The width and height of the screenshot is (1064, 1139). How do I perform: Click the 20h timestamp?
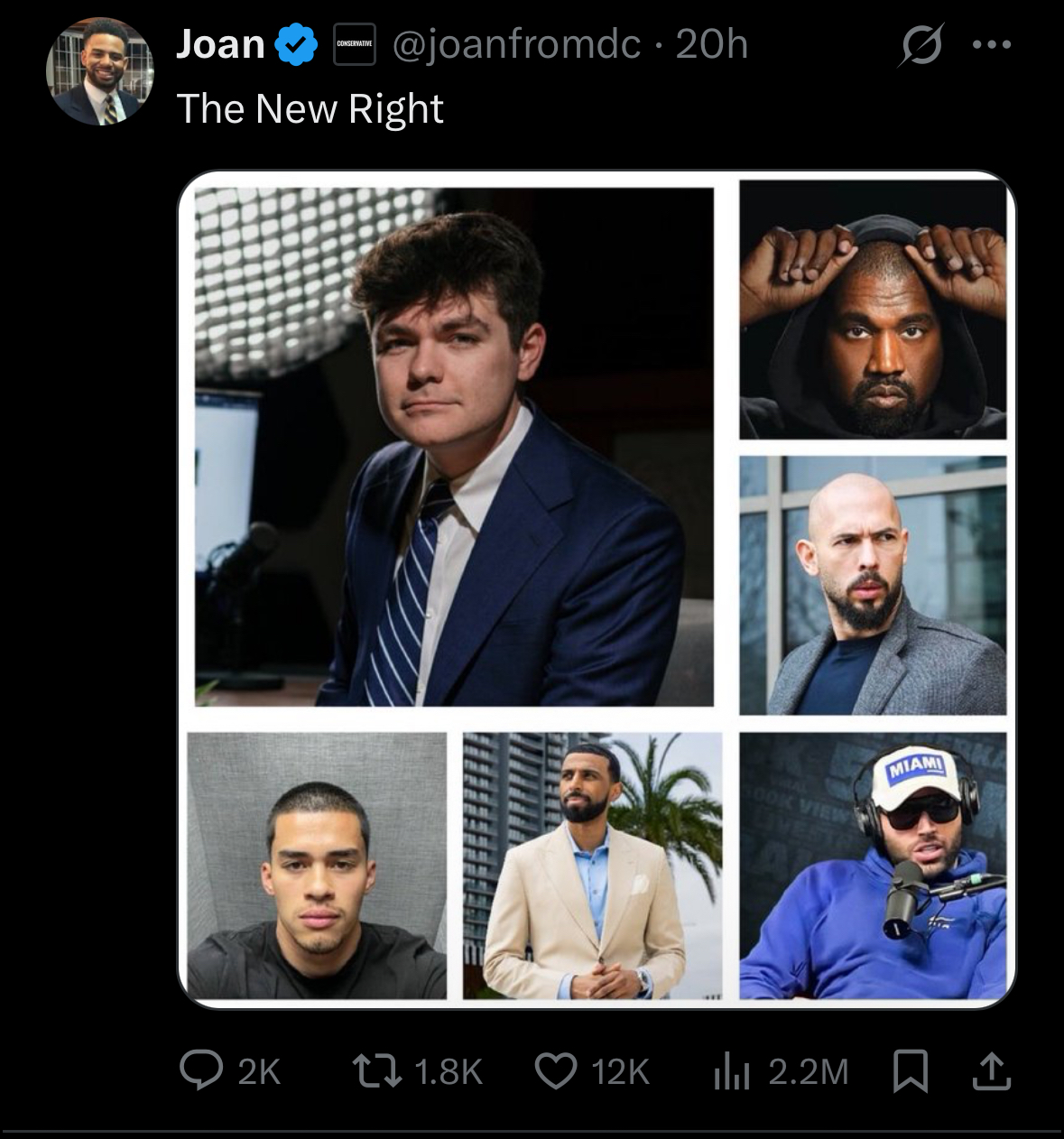(711, 44)
